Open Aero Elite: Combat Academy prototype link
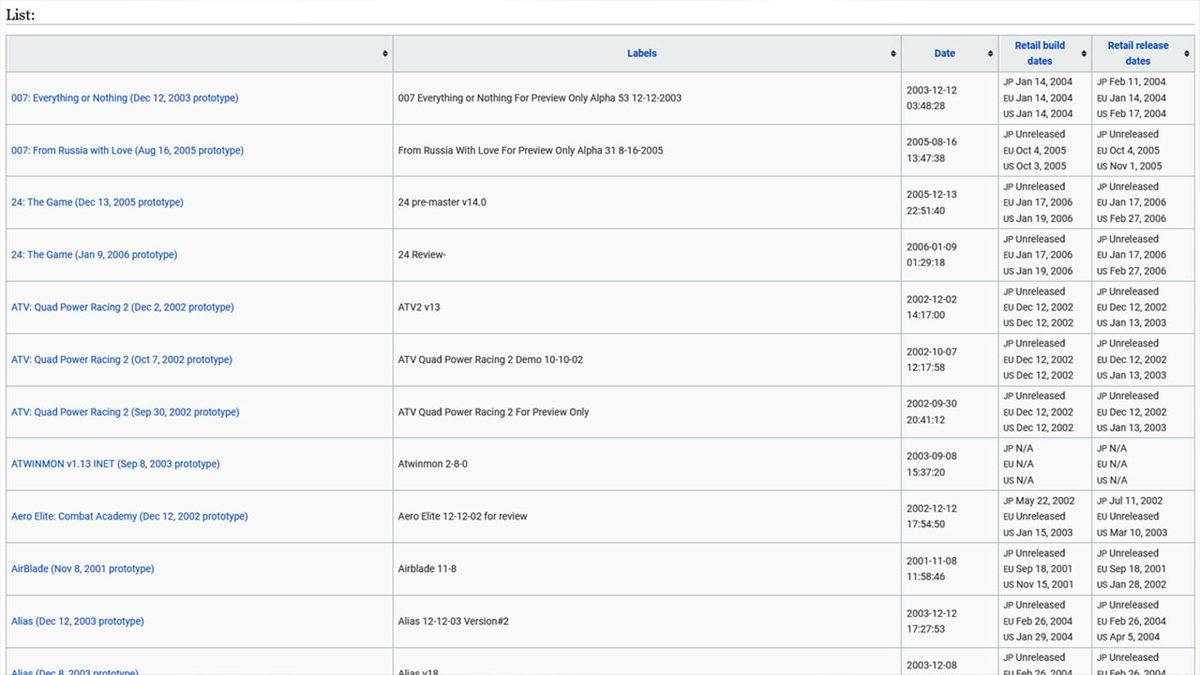This screenshot has width=1200, height=675. pos(129,517)
